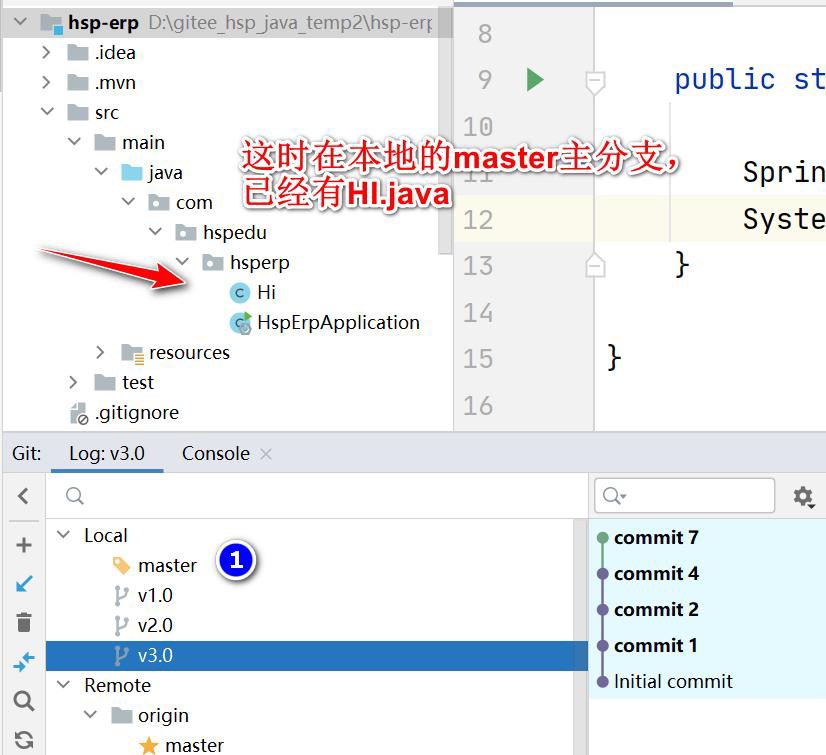Click the branch search input field

320,496
